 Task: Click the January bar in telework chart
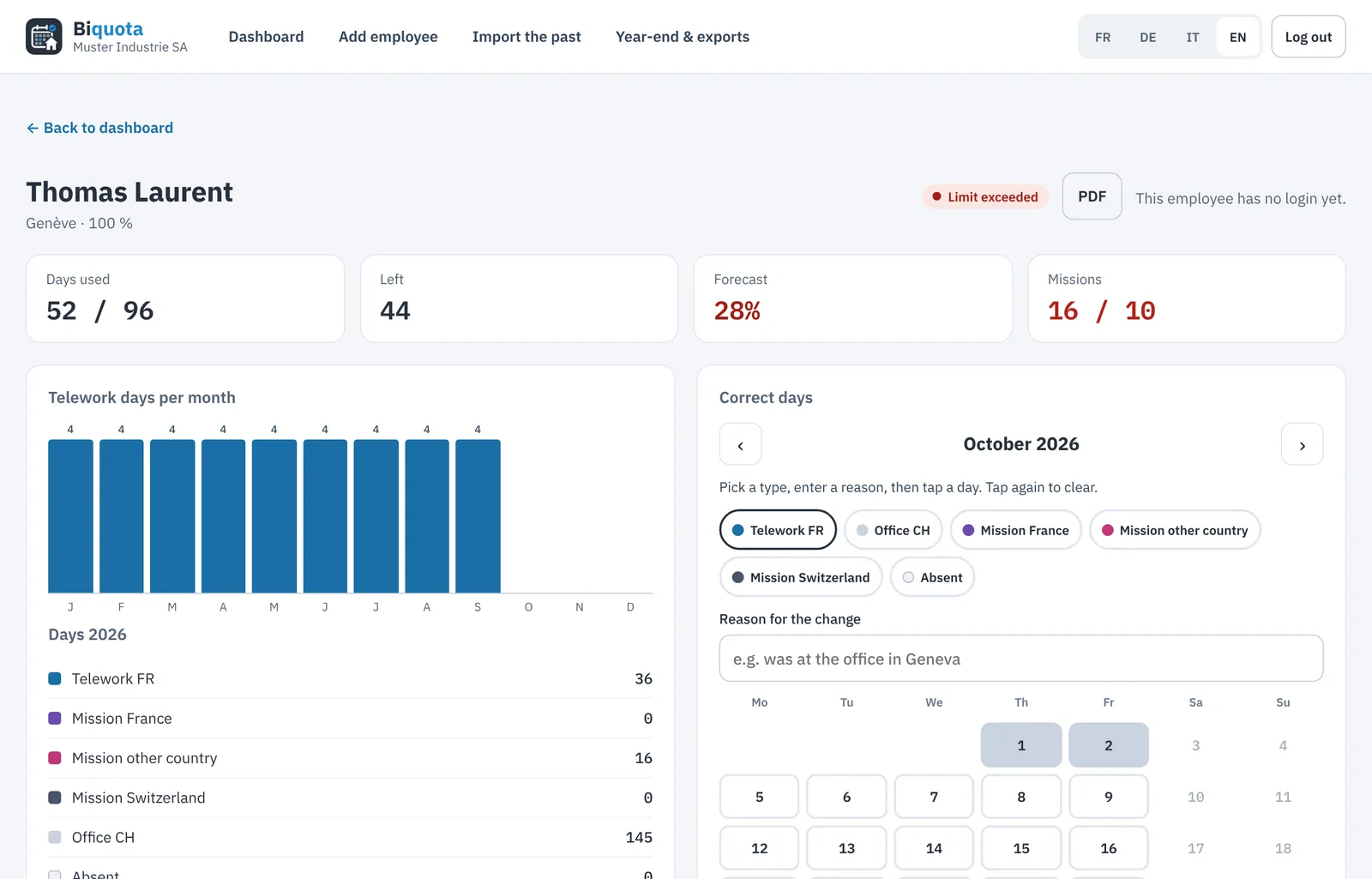pyautogui.click(x=70, y=516)
